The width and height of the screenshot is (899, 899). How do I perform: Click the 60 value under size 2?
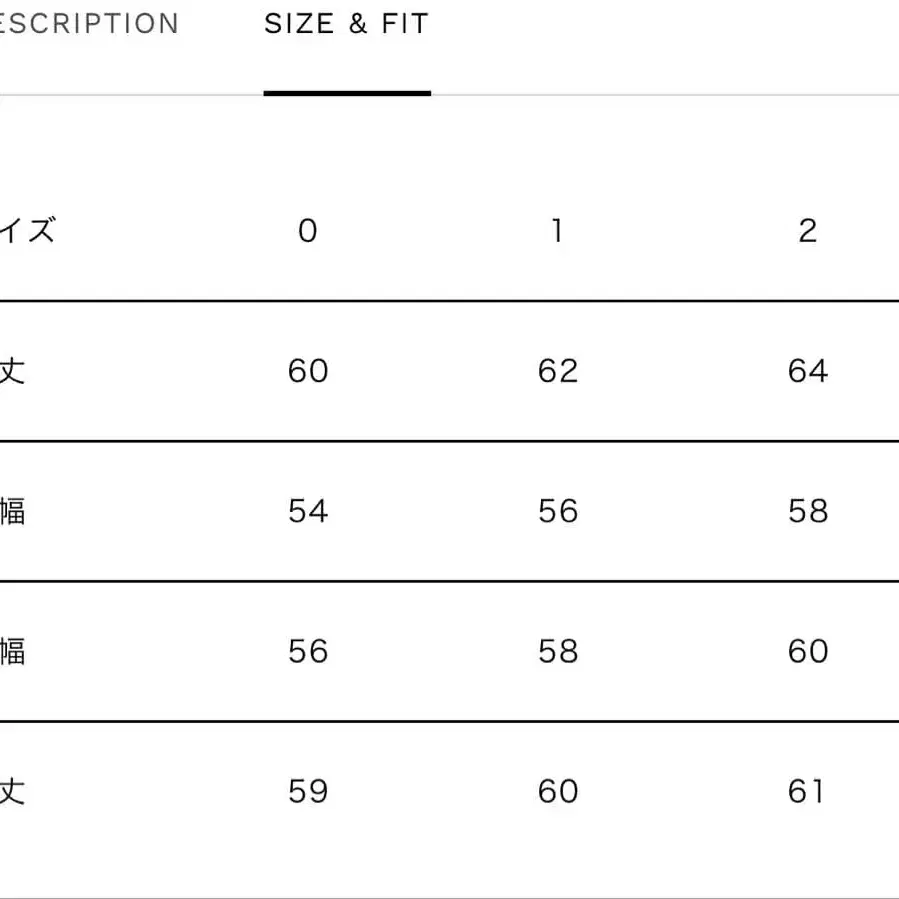click(x=808, y=651)
